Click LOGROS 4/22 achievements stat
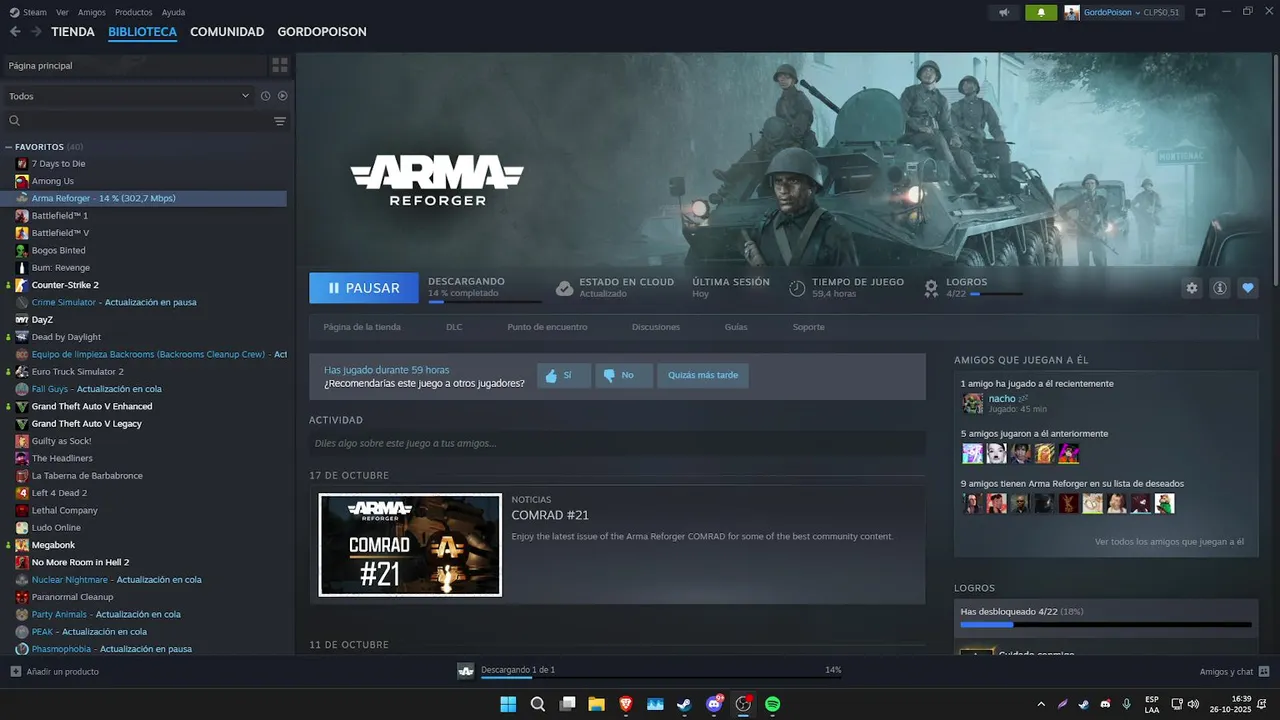 click(972, 288)
